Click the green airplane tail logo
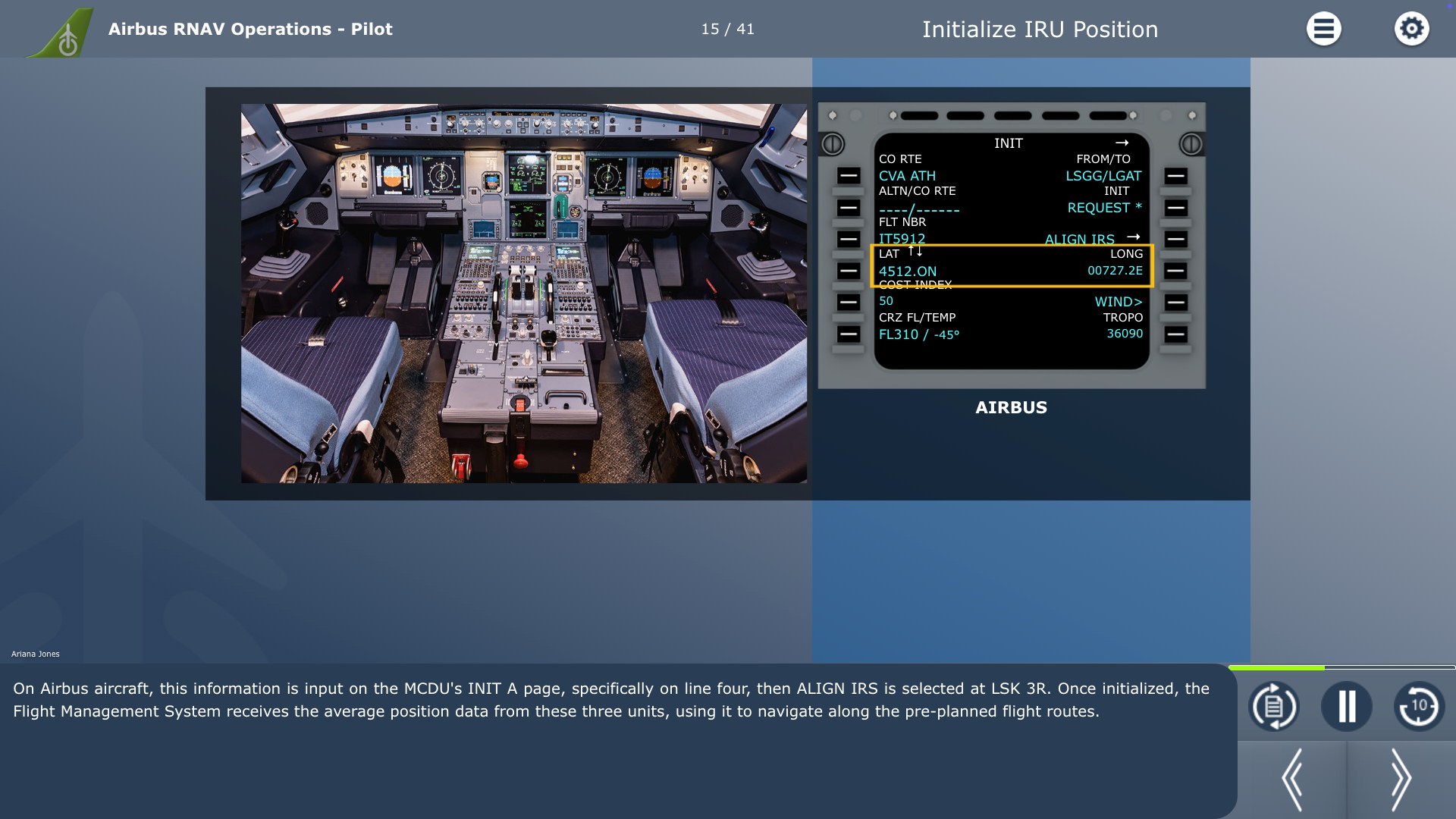Screen dimensions: 1456x819 64,33
